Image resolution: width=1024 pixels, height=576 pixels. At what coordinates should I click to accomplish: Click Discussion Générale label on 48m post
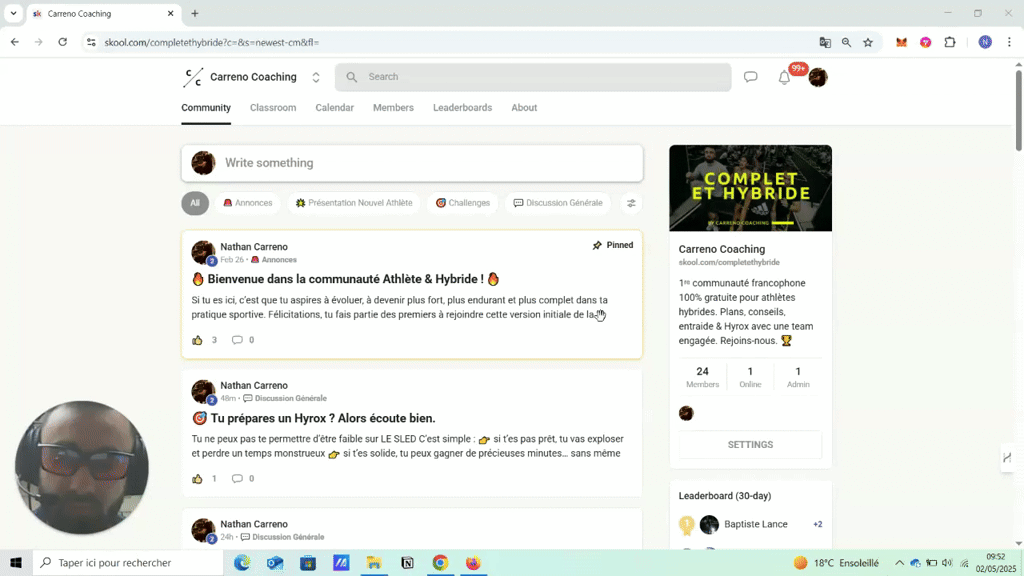click(285, 398)
